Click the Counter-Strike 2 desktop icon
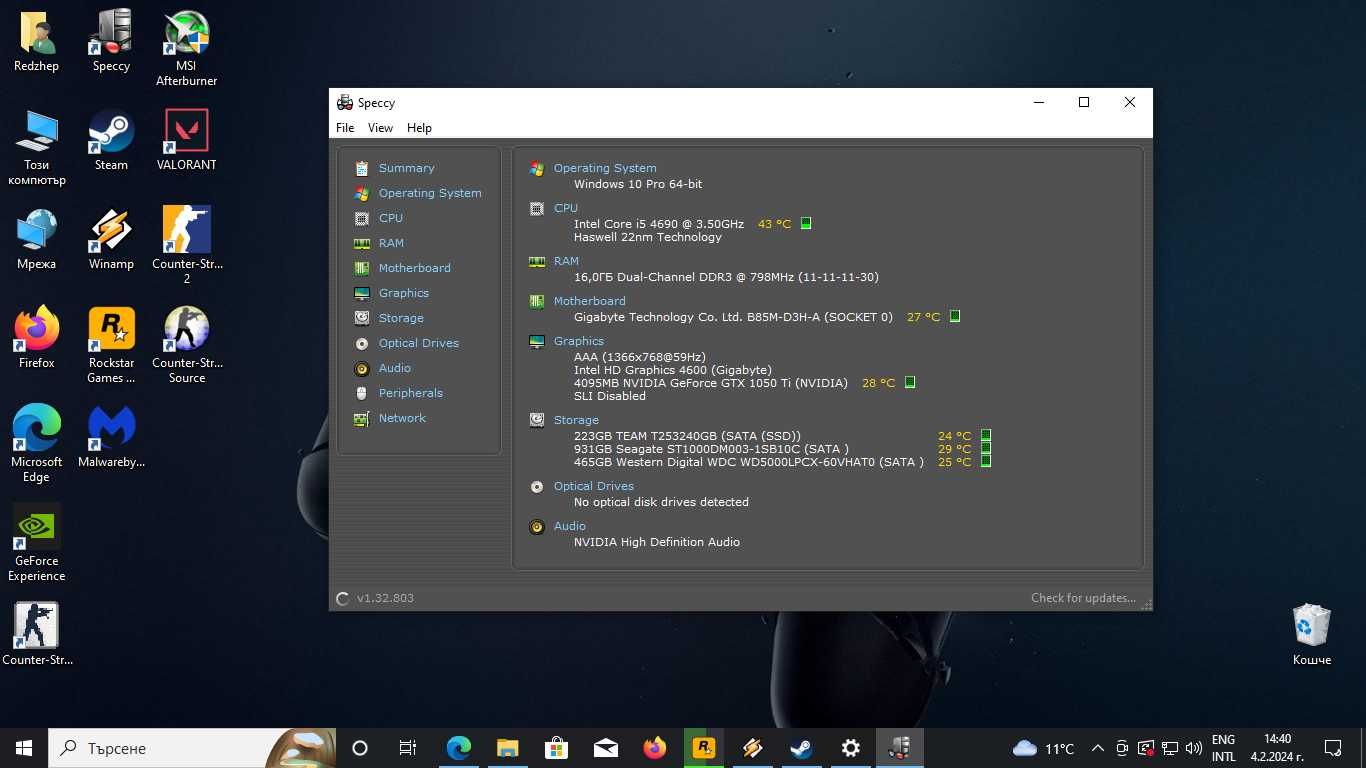The width and height of the screenshot is (1366, 768). tap(186, 246)
